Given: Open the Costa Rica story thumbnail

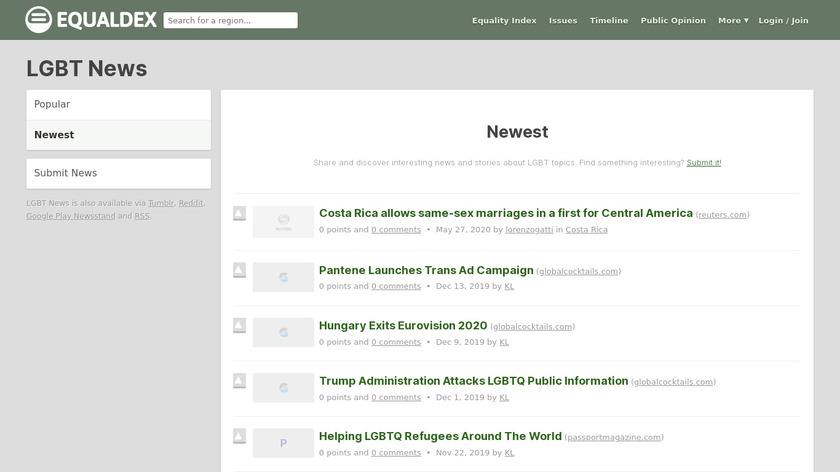Looking at the screenshot, I should (x=283, y=221).
